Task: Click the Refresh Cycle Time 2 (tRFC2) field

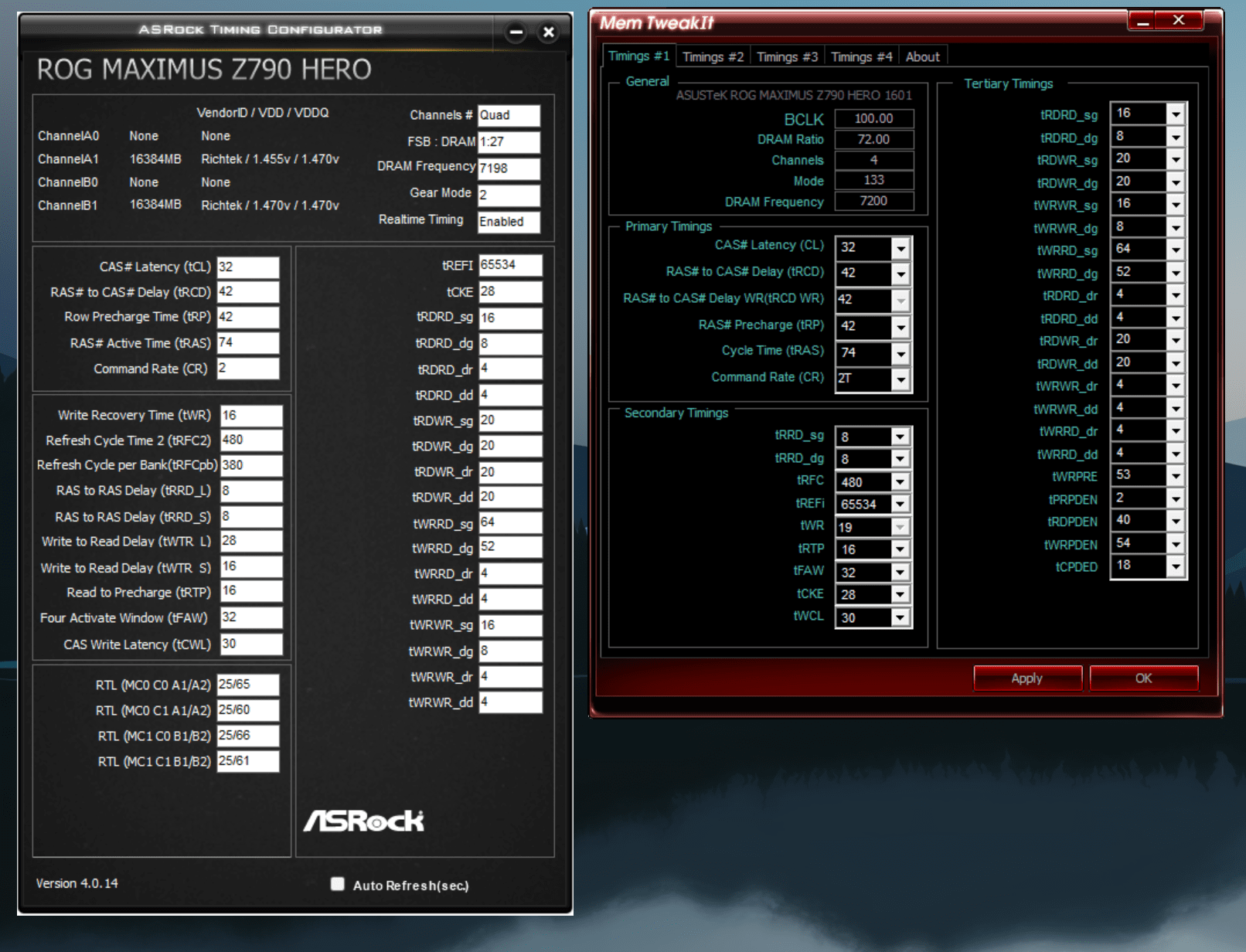Action: [251, 440]
